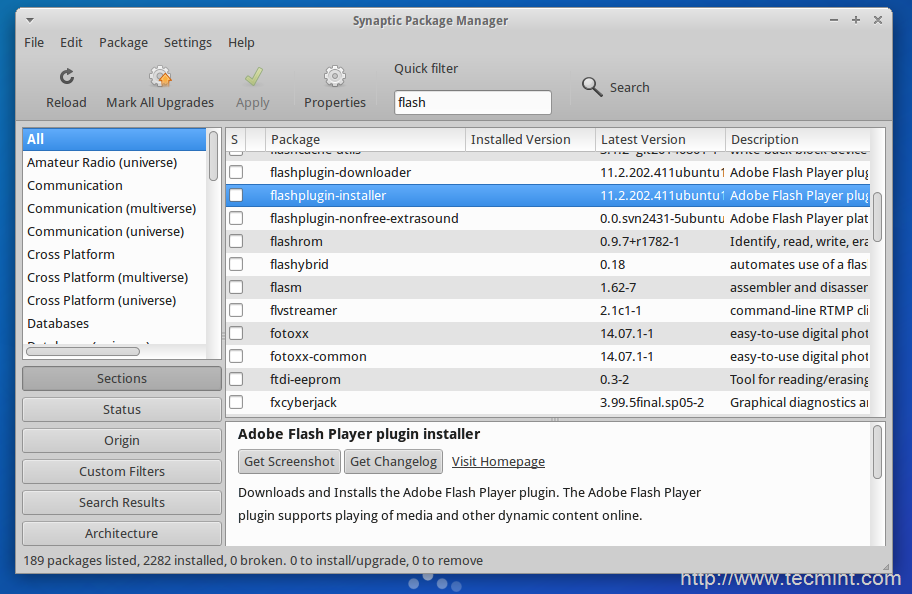The width and height of the screenshot is (912, 594).
Task: Tick the fotoxx package checkbox
Action: 236,334
